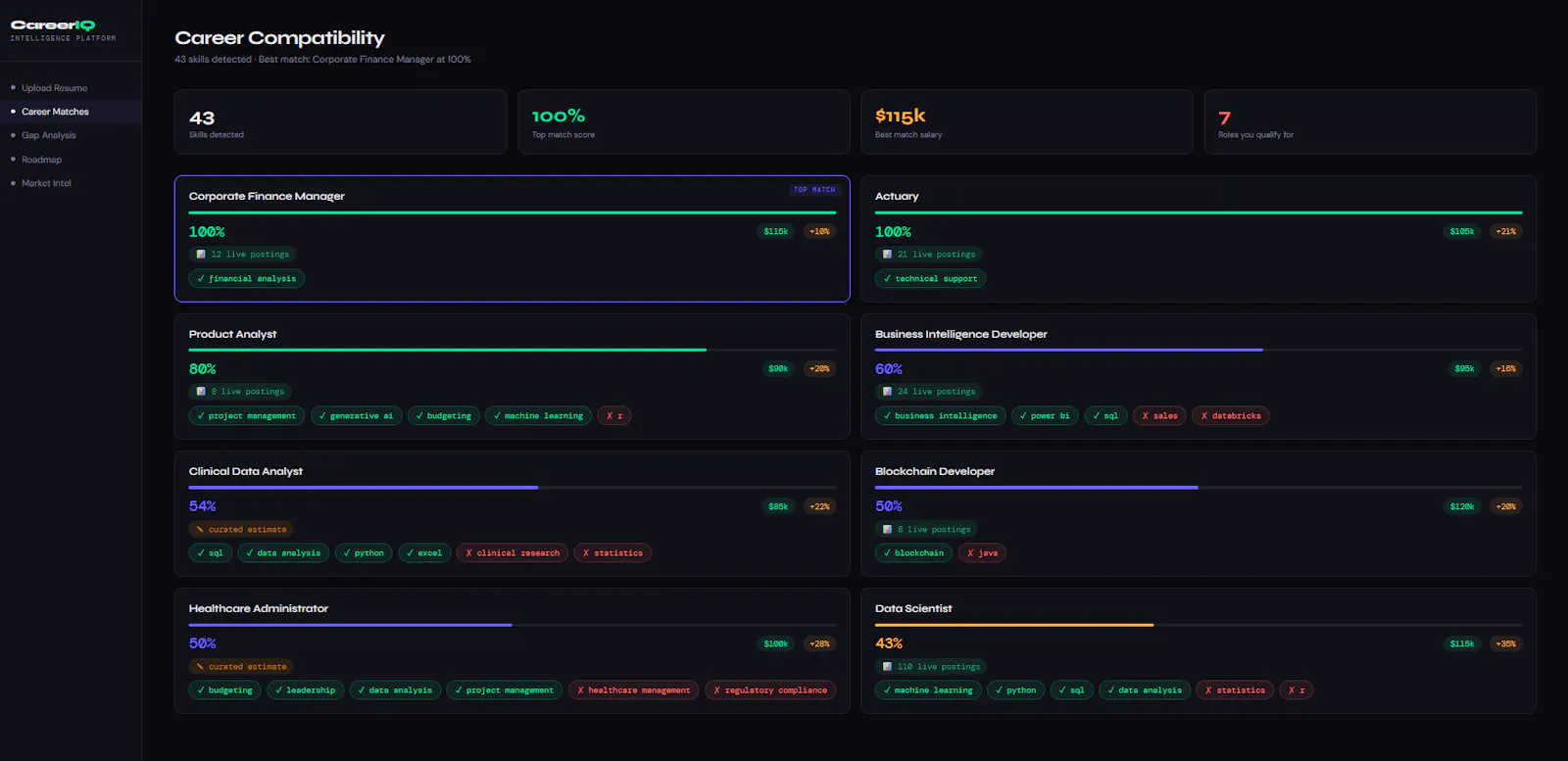Click the leadership skill tag

pos(305,690)
